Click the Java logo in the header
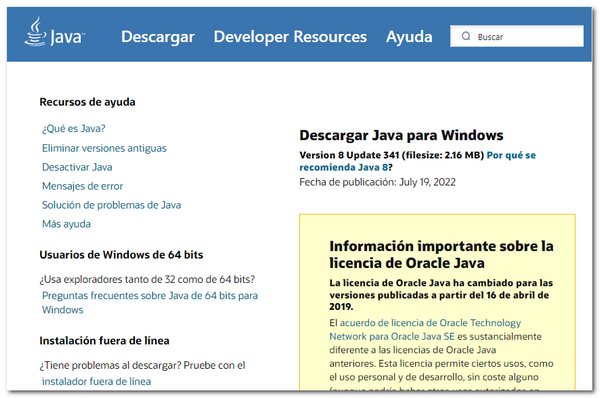This screenshot has width=600, height=398. click(x=55, y=32)
